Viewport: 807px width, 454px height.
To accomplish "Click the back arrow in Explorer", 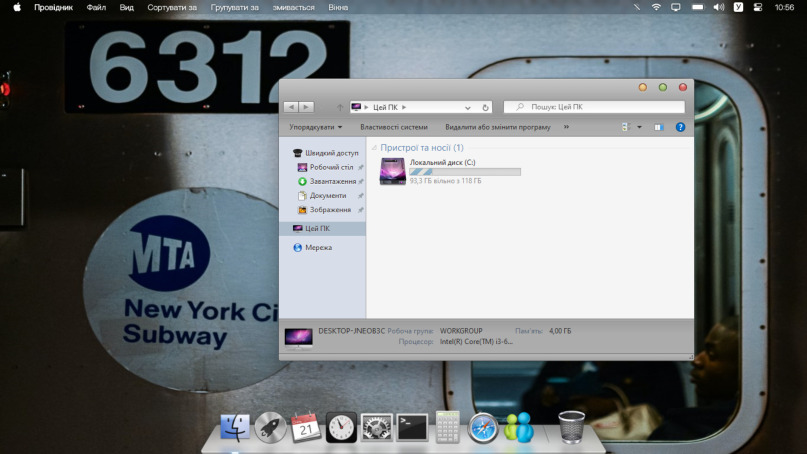I will click(x=291, y=107).
